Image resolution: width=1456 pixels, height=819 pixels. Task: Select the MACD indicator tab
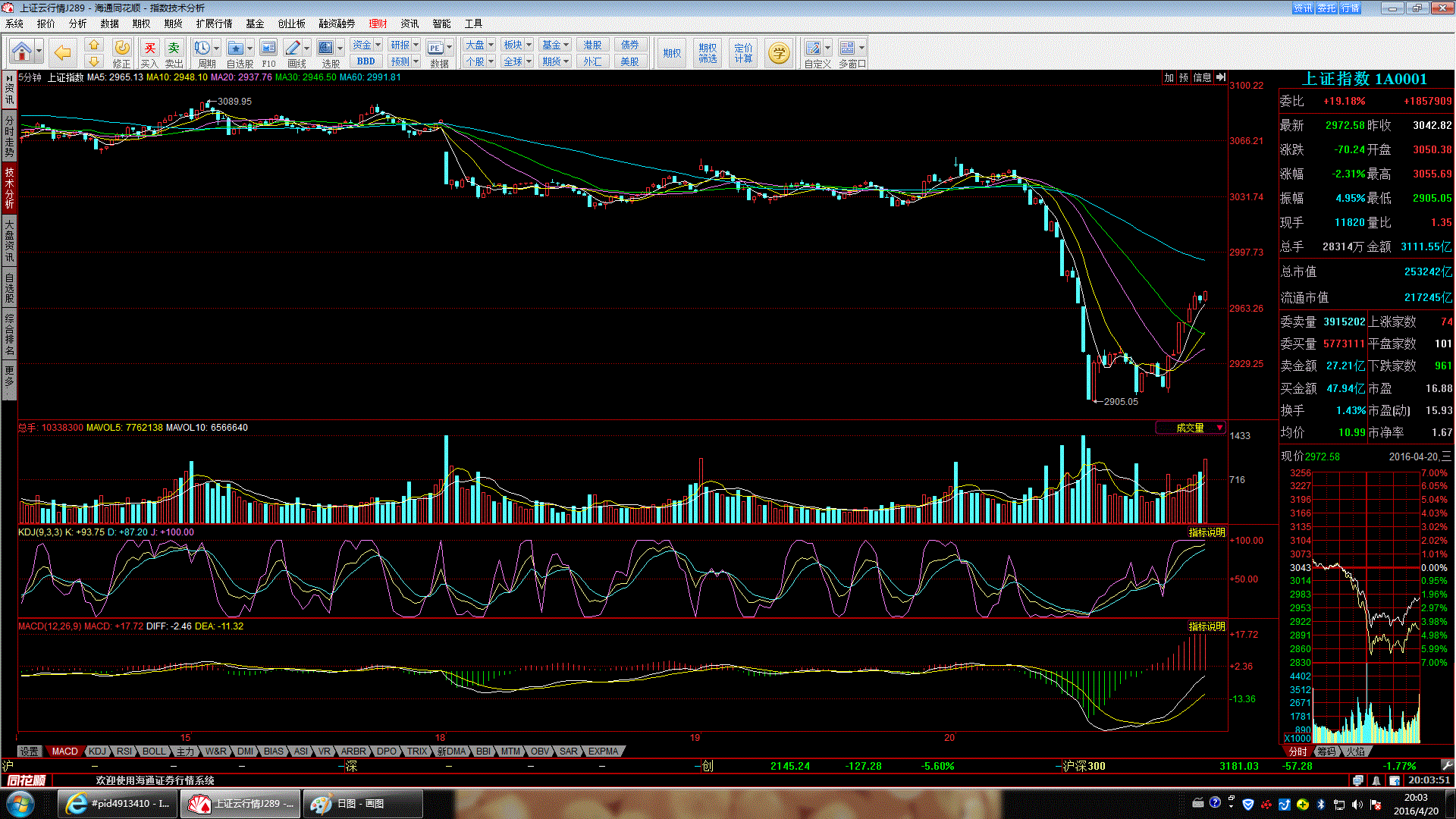pyautogui.click(x=64, y=752)
